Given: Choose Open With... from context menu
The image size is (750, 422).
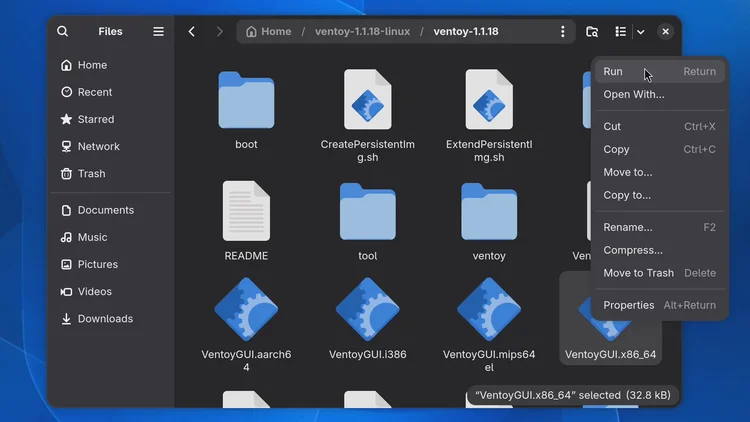Looking at the screenshot, I should pyautogui.click(x=660, y=94).
